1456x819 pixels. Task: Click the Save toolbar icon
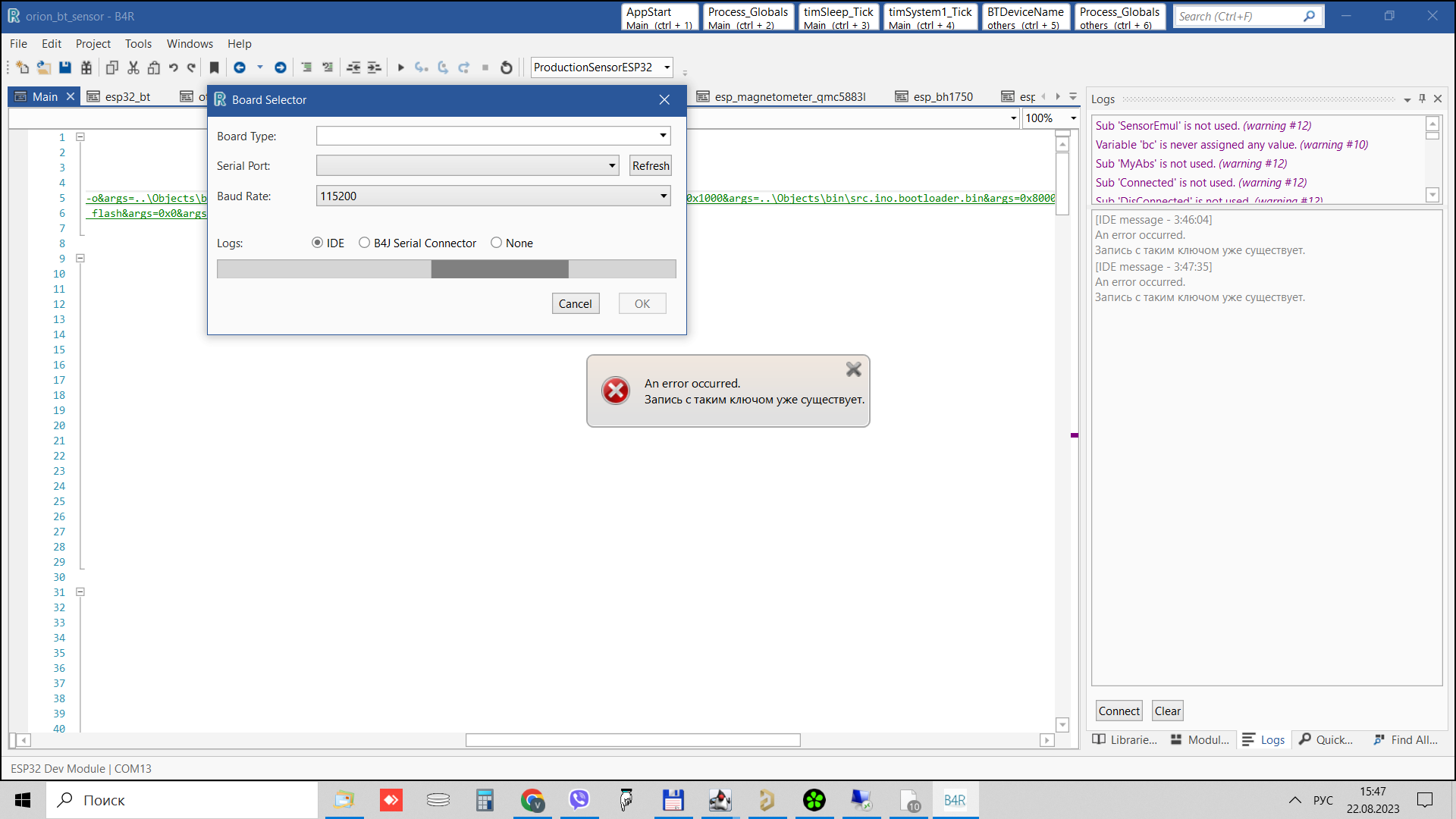65,67
